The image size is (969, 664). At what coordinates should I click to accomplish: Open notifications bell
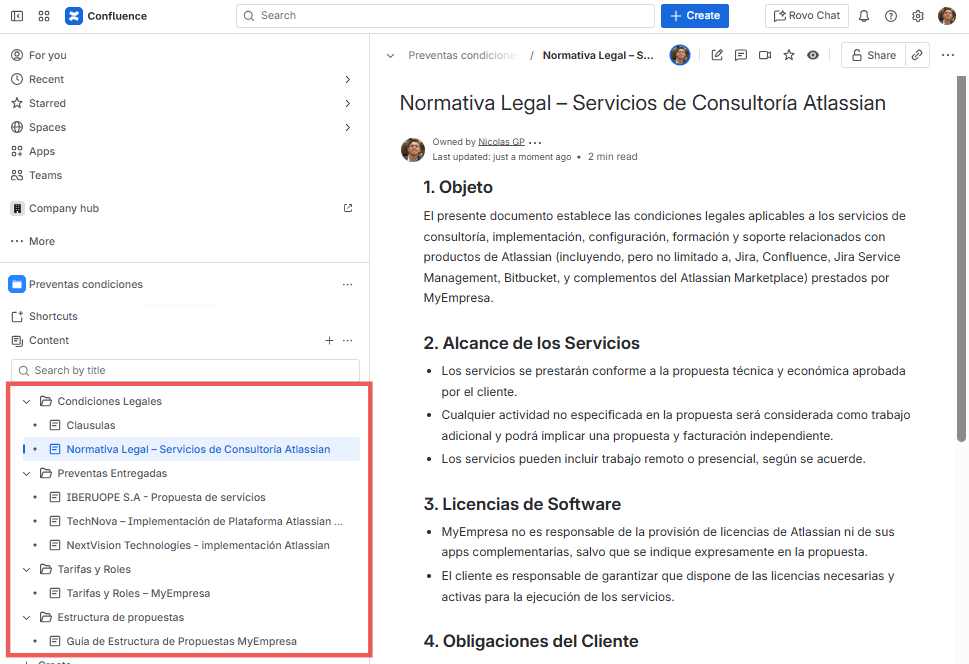click(x=864, y=16)
